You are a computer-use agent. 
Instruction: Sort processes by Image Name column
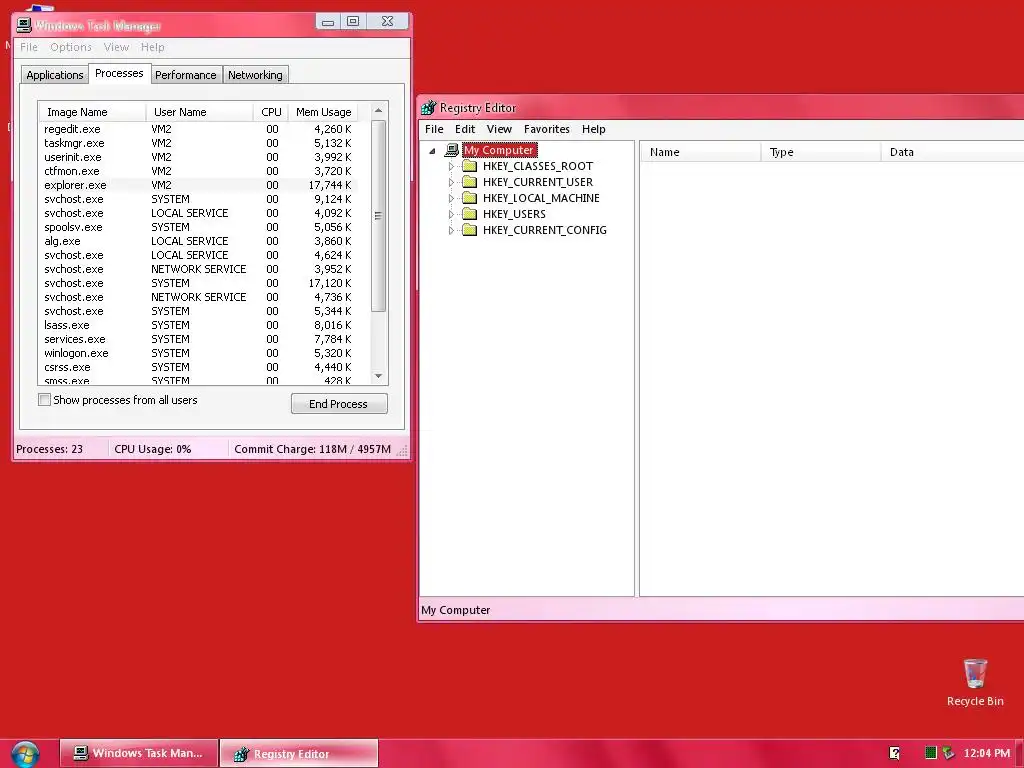coord(92,112)
